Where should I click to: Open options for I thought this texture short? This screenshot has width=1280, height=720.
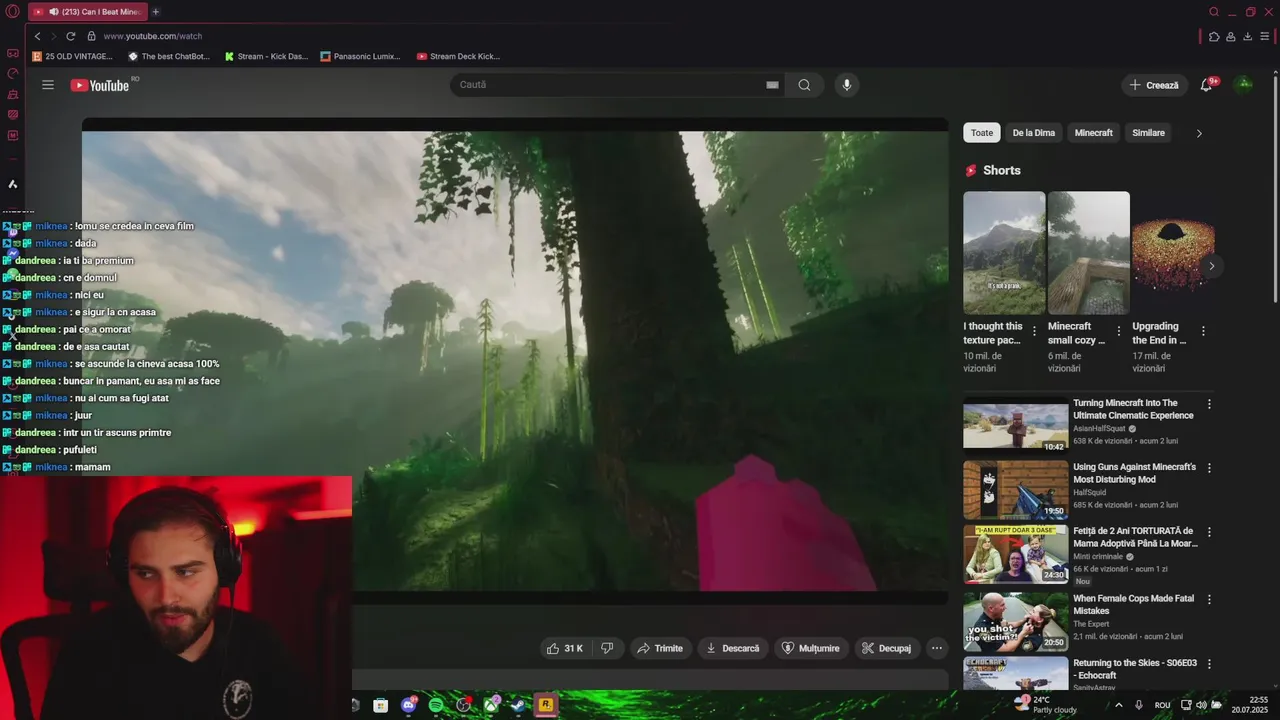point(1034,331)
